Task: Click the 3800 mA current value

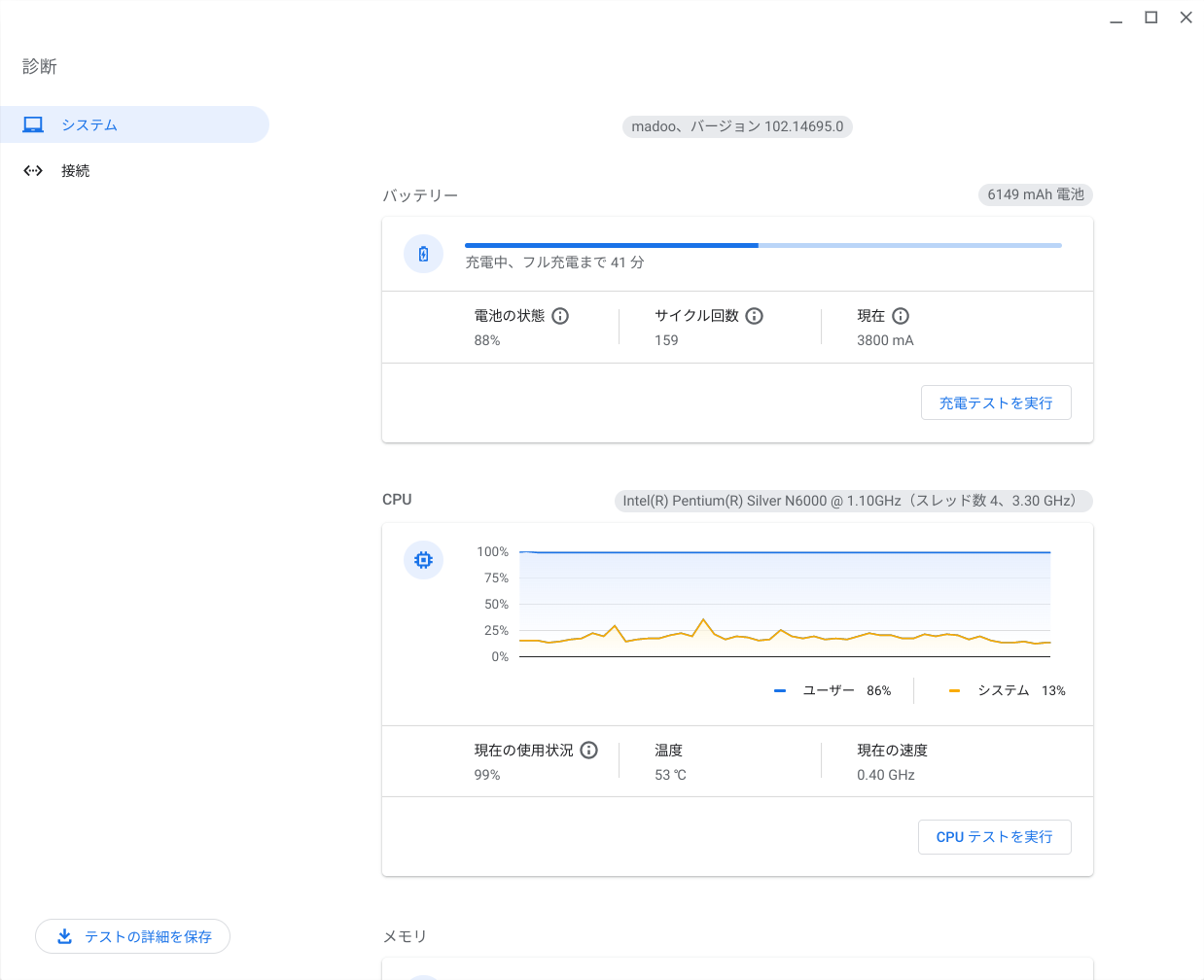Action: pyautogui.click(x=885, y=340)
